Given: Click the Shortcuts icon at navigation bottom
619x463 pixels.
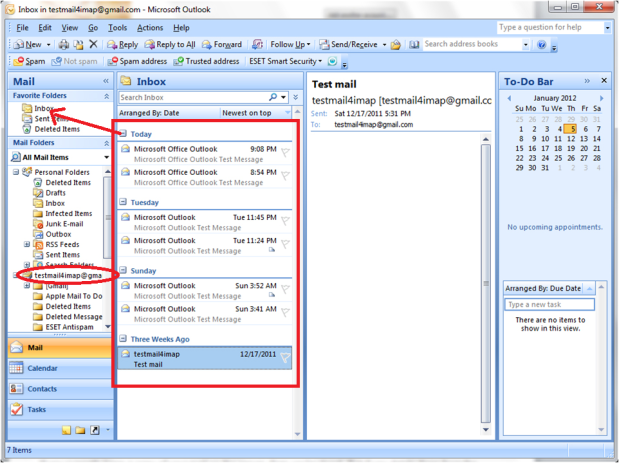Looking at the screenshot, I should pyautogui.click(x=95, y=430).
